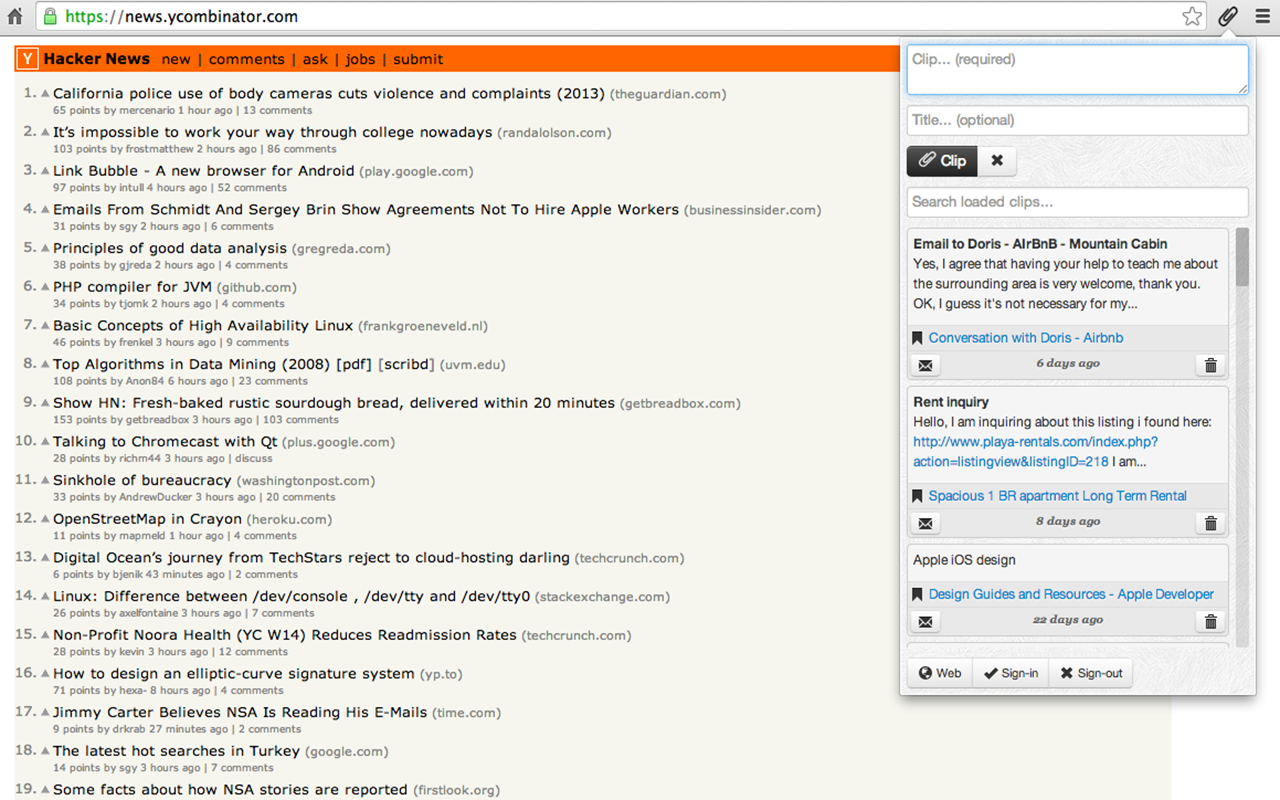Viewport: 1280px width, 800px height.
Task: Click the 'Apple iOS design' clip text
Action: [964, 560]
